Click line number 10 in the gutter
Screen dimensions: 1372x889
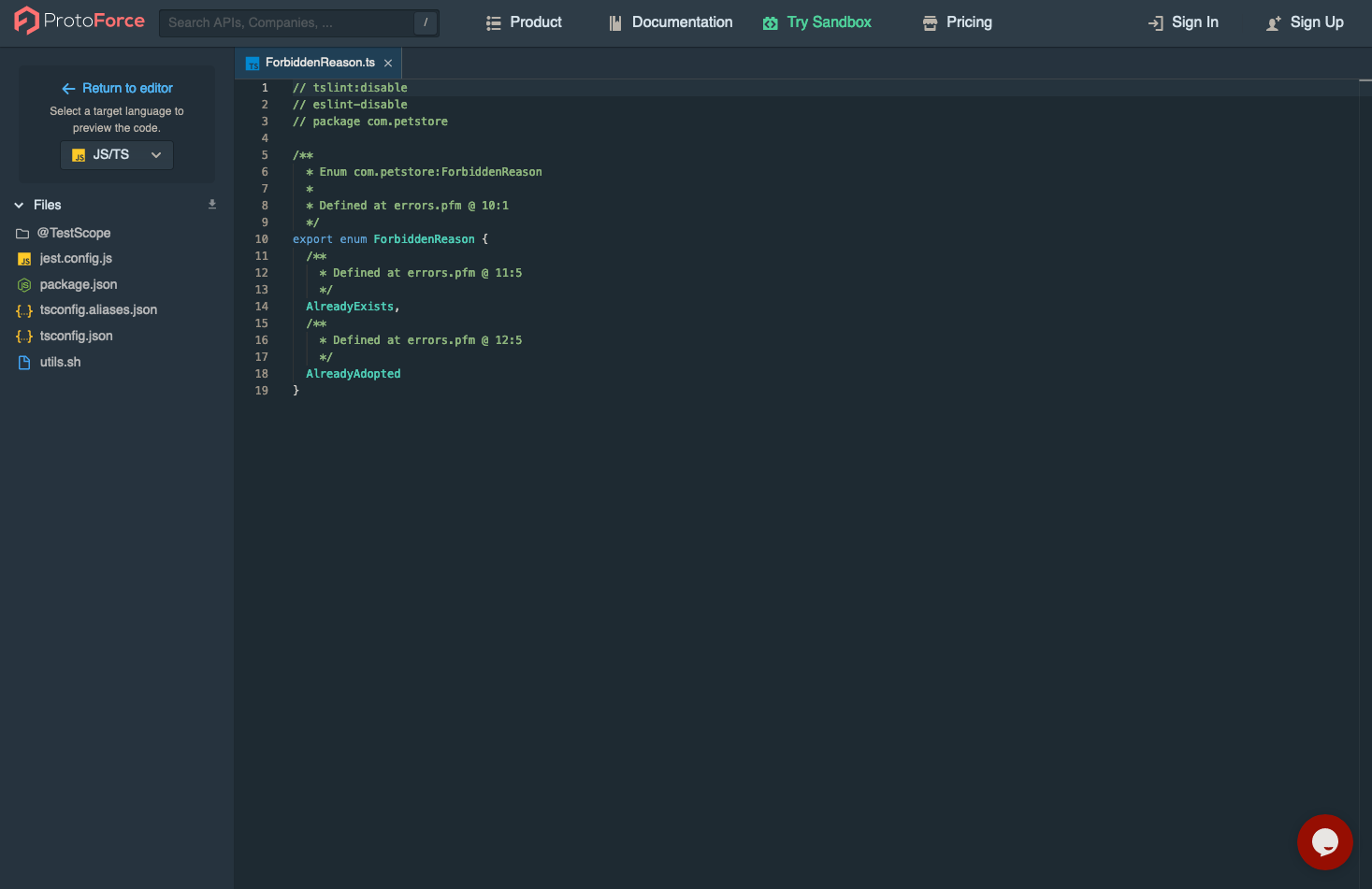click(261, 239)
